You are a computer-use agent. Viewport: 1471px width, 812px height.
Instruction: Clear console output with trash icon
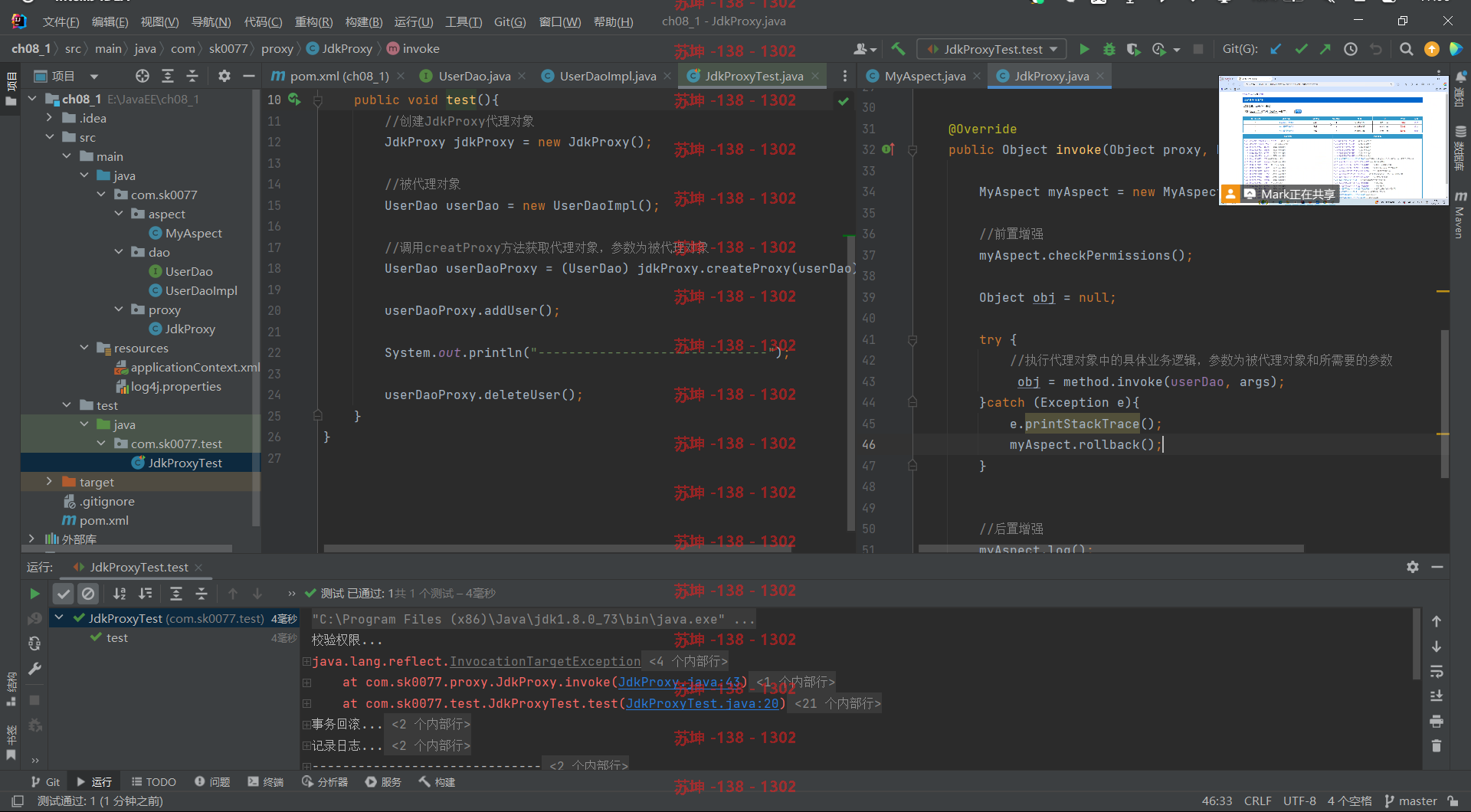(x=1437, y=745)
